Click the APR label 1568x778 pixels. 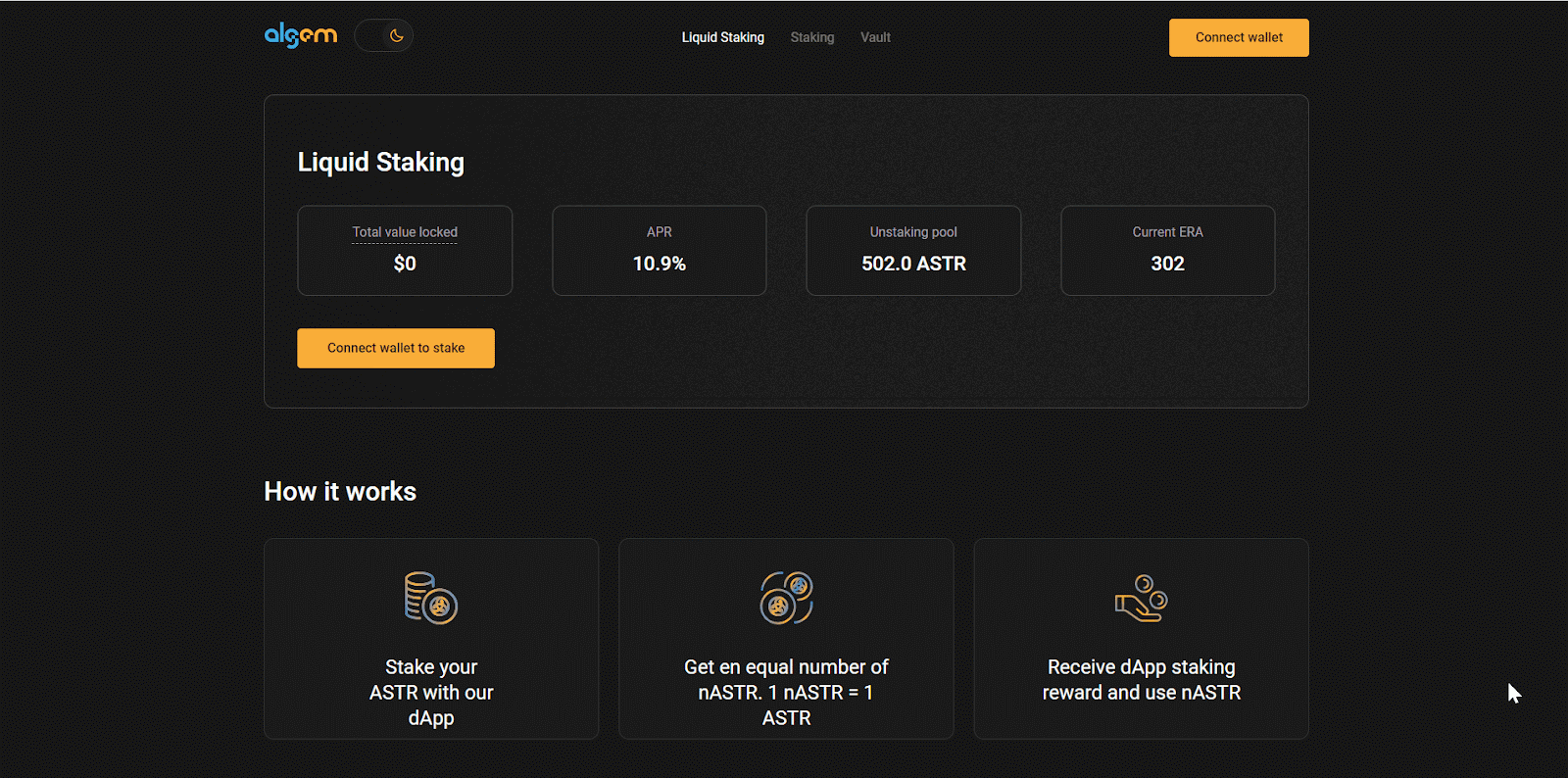click(x=660, y=232)
